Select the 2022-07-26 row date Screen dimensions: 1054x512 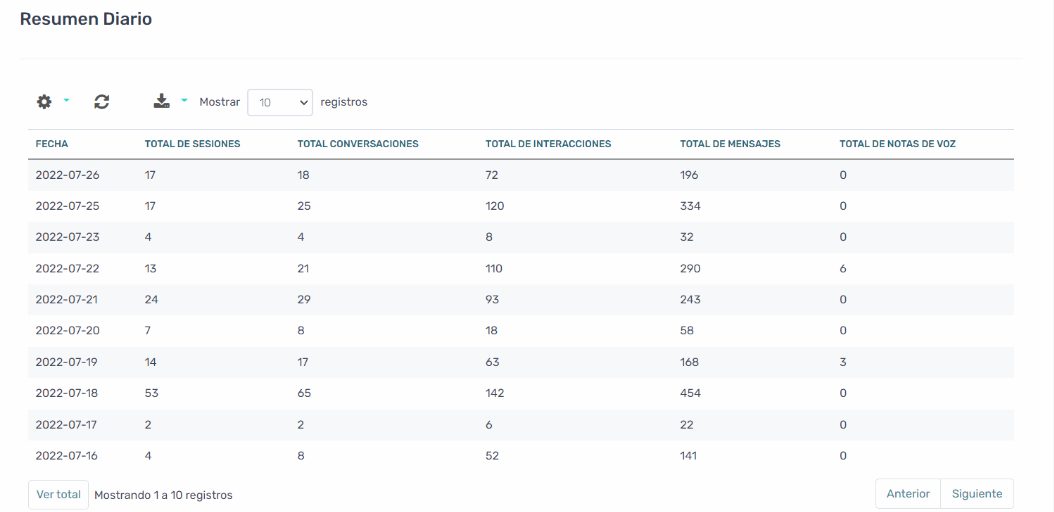tap(67, 175)
